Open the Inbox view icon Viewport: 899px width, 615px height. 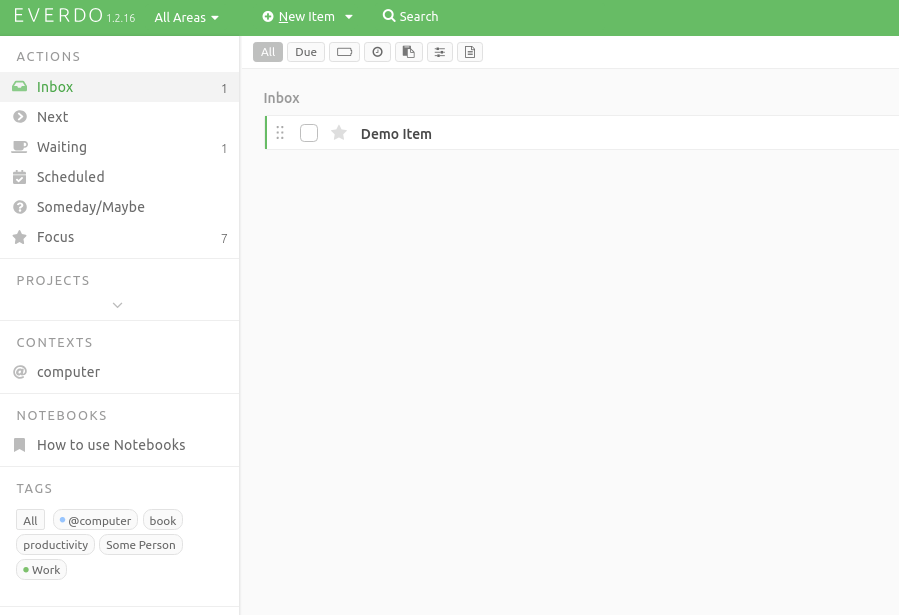click(x=19, y=87)
